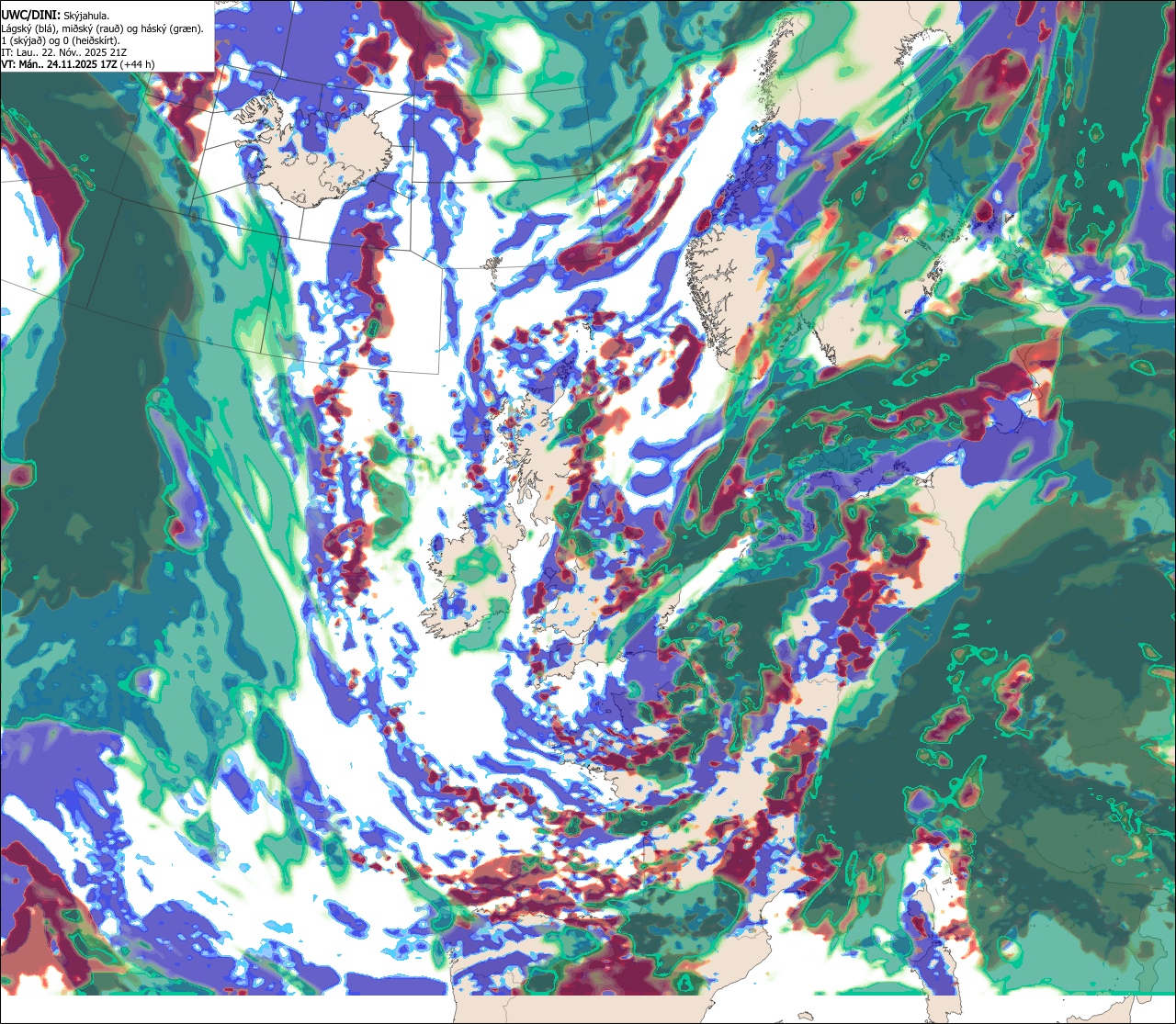
Task: Click the valid time "VT: Mán.. 24.11.2025 17Z"
Action: [59, 64]
